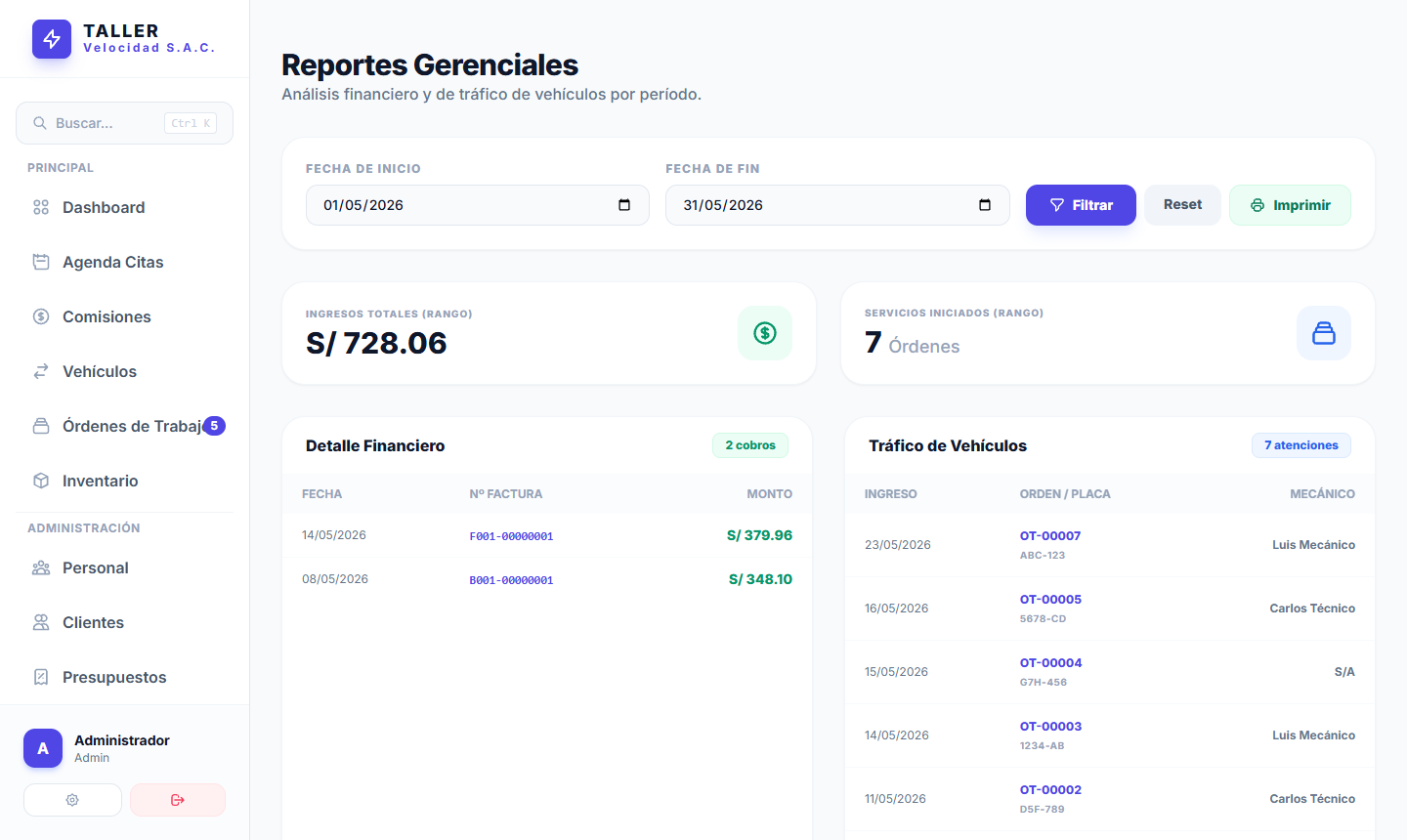Click the lightning bolt Taller logo icon
Image resolution: width=1407 pixels, height=840 pixels.
tap(52, 39)
